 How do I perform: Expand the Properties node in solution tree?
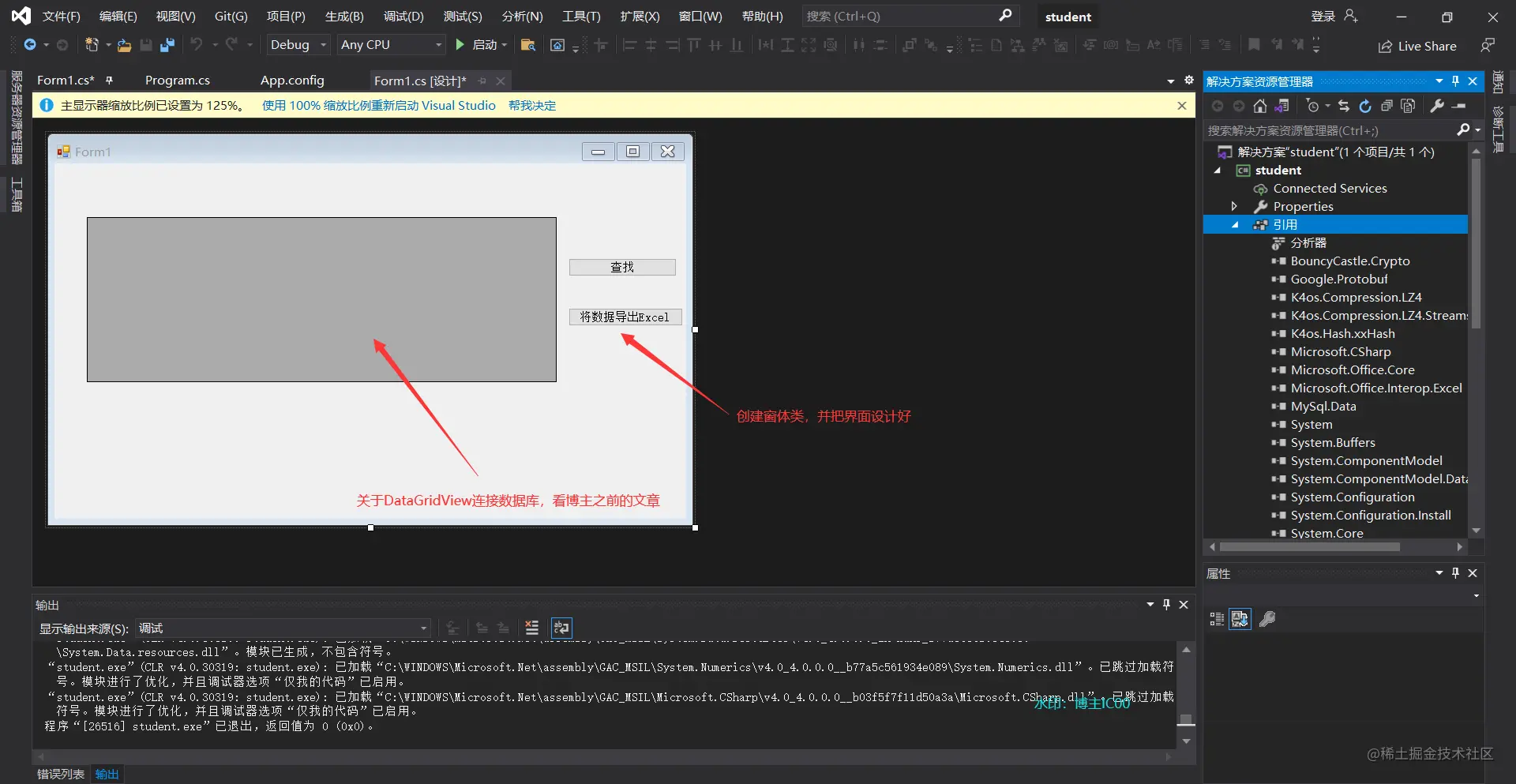point(1234,207)
